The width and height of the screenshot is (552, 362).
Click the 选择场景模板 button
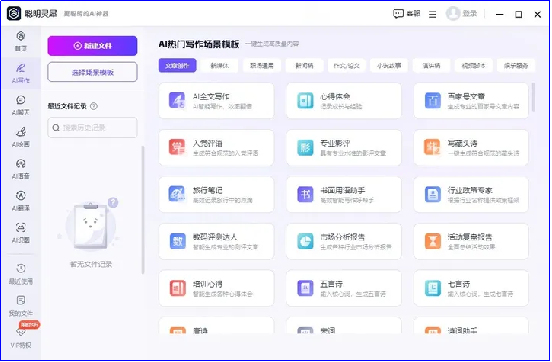click(92, 72)
